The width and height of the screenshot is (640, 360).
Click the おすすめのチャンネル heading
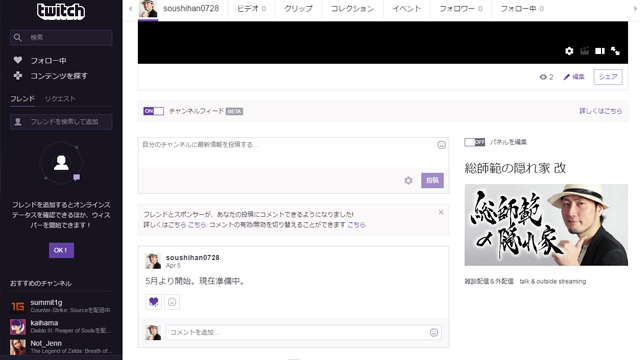click(x=41, y=283)
